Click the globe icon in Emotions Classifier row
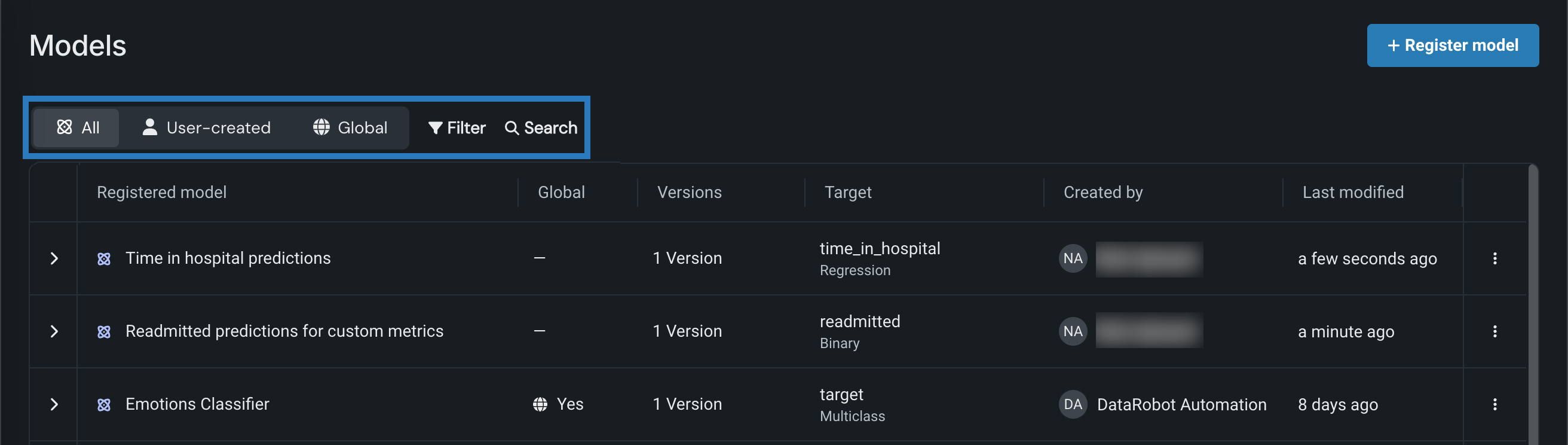1568x445 pixels. [540, 404]
